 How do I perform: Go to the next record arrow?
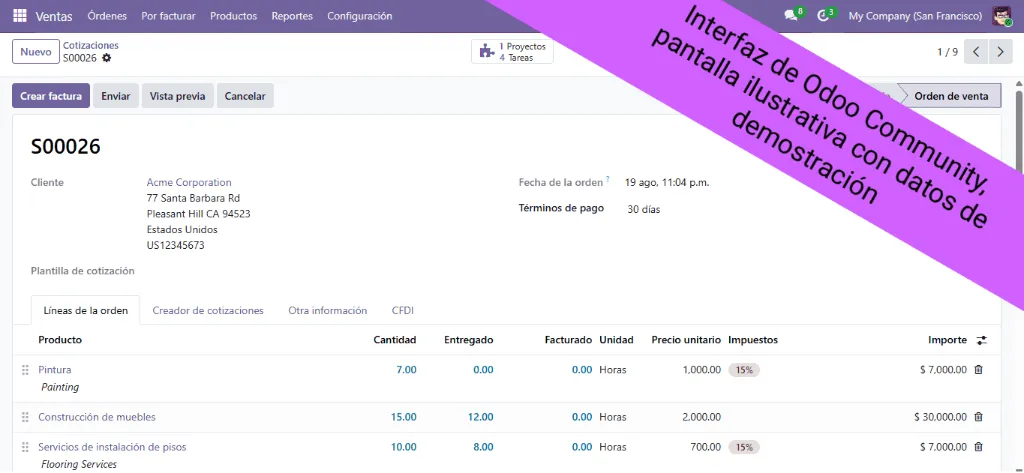1000,52
